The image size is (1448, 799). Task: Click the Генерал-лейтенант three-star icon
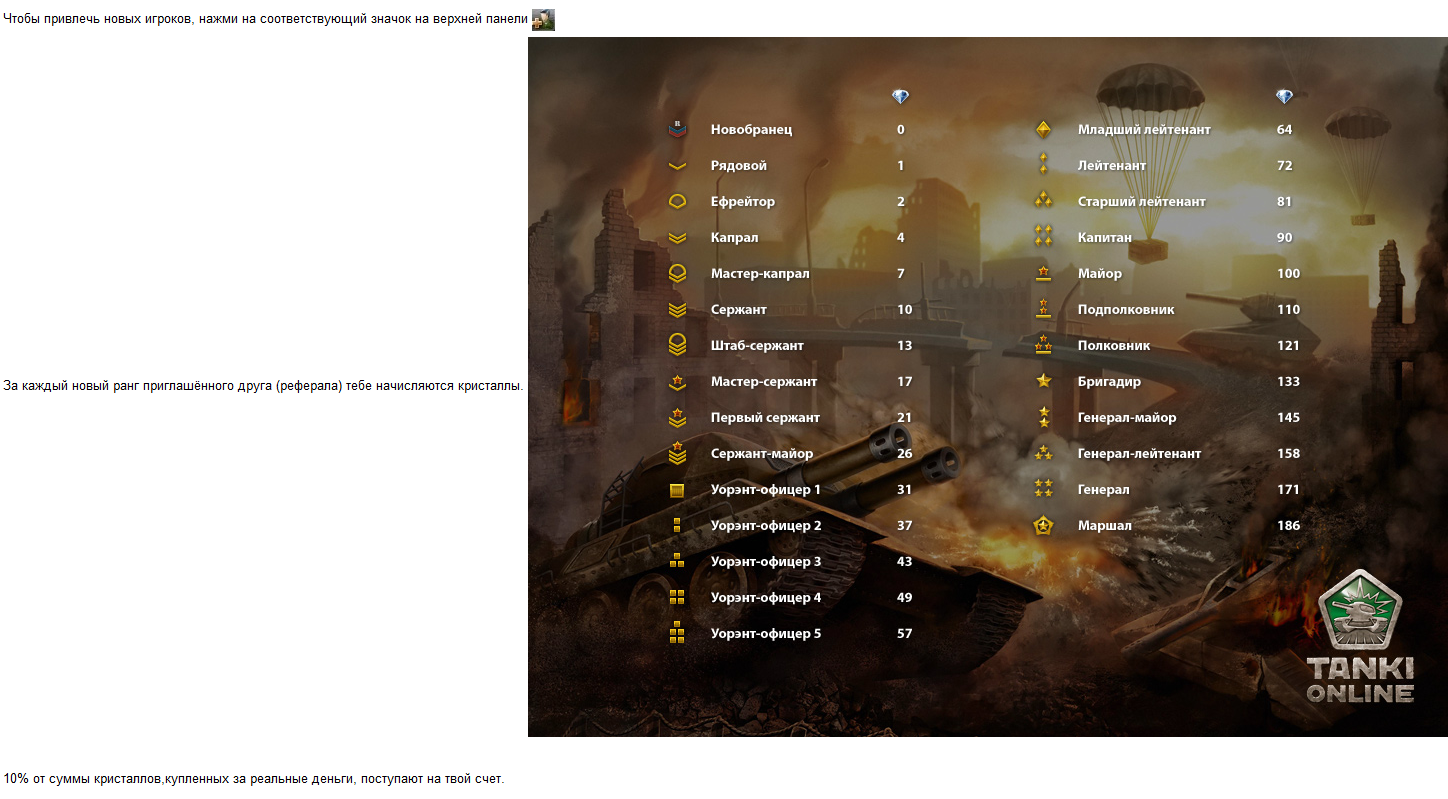(1043, 453)
